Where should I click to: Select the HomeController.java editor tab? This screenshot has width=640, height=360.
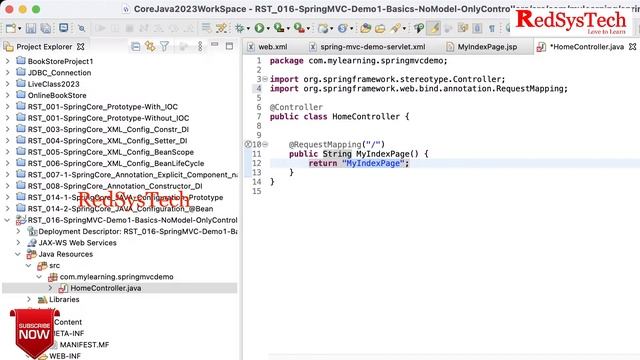pyautogui.click(x=587, y=47)
